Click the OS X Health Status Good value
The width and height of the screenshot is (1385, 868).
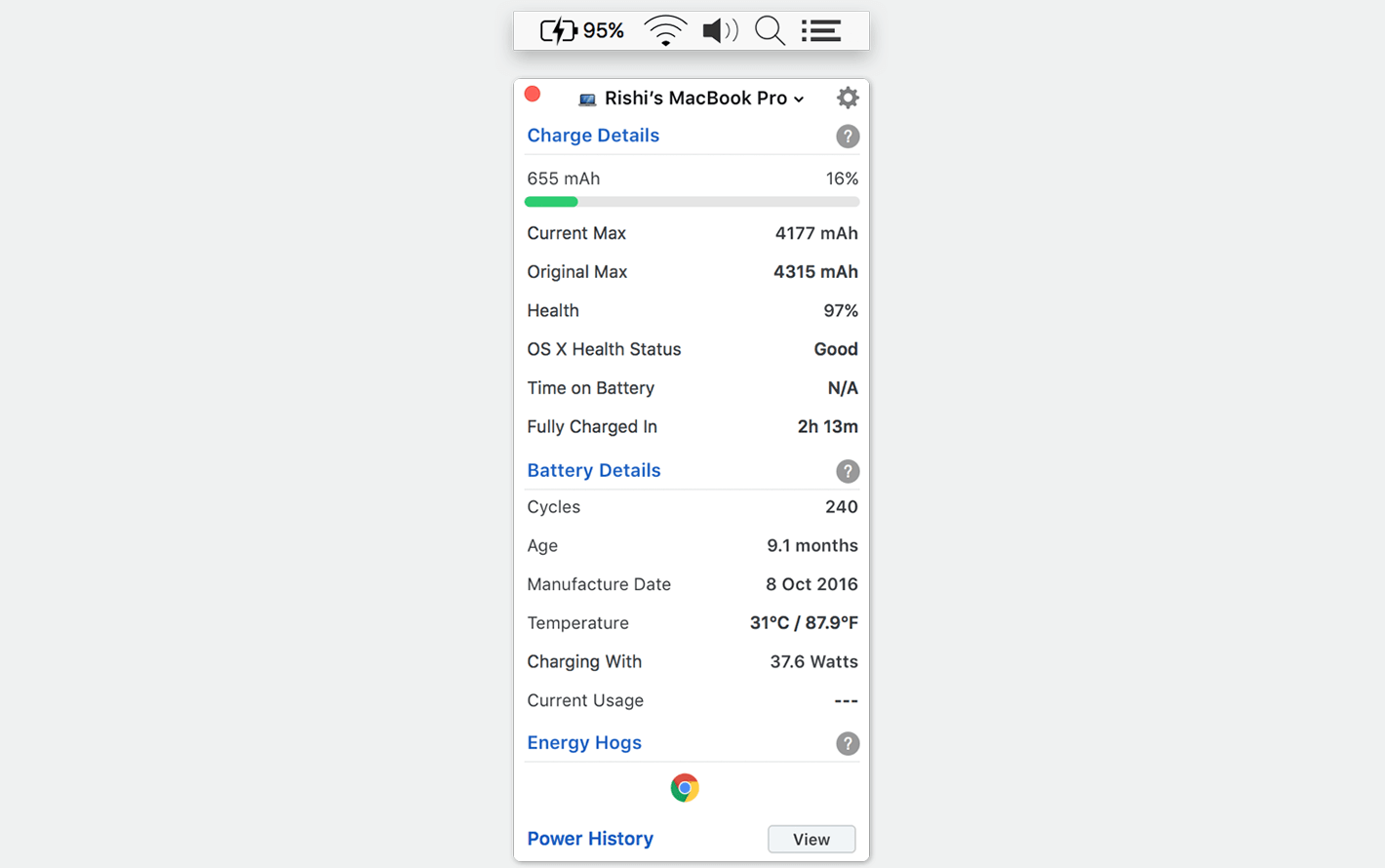click(x=836, y=349)
